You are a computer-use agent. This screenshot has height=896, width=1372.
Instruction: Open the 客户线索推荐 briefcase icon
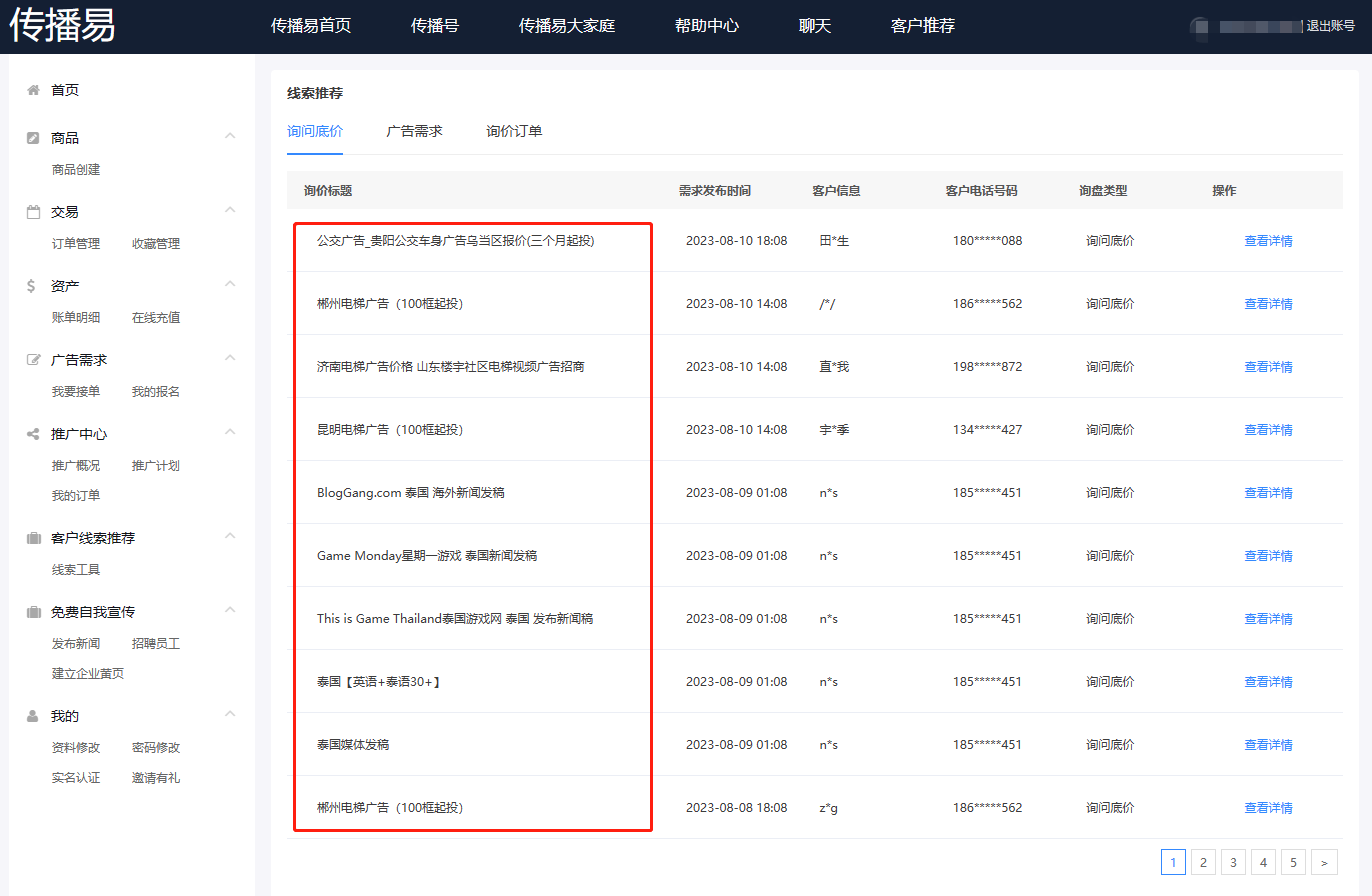coord(35,537)
